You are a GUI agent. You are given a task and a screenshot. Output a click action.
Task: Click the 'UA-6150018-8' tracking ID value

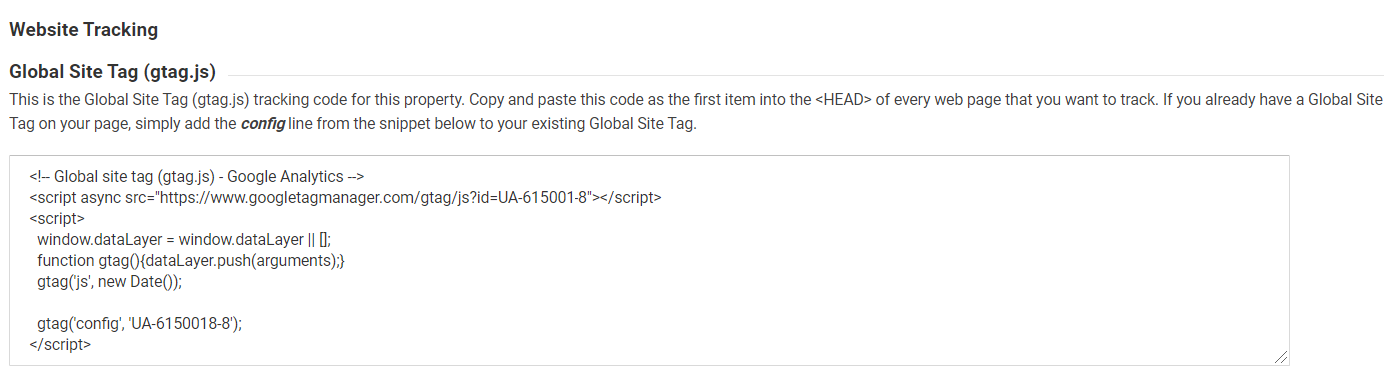click(180, 323)
